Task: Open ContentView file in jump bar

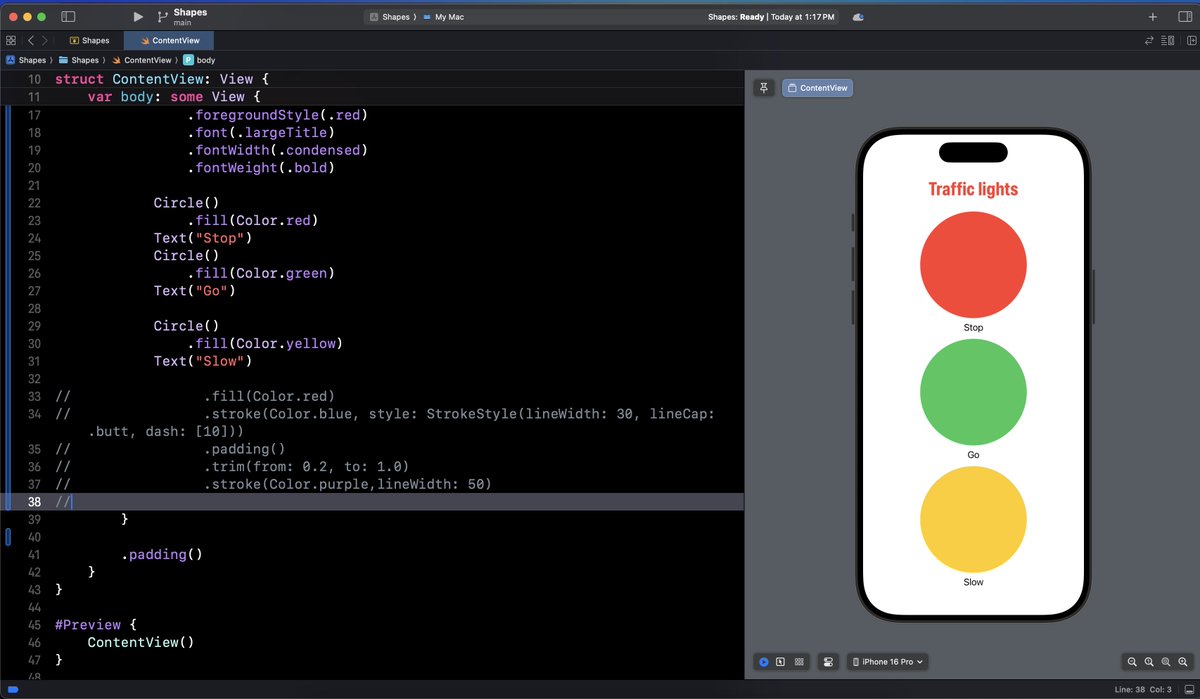Action: pyautogui.click(x=140, y=60)
